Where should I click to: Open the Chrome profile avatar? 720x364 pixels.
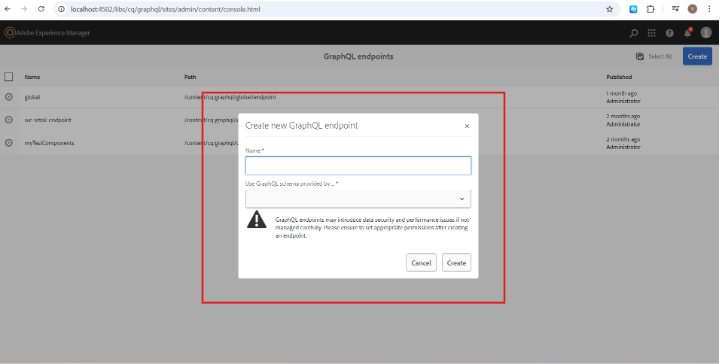pyautogui.click(x=692, y=9)
